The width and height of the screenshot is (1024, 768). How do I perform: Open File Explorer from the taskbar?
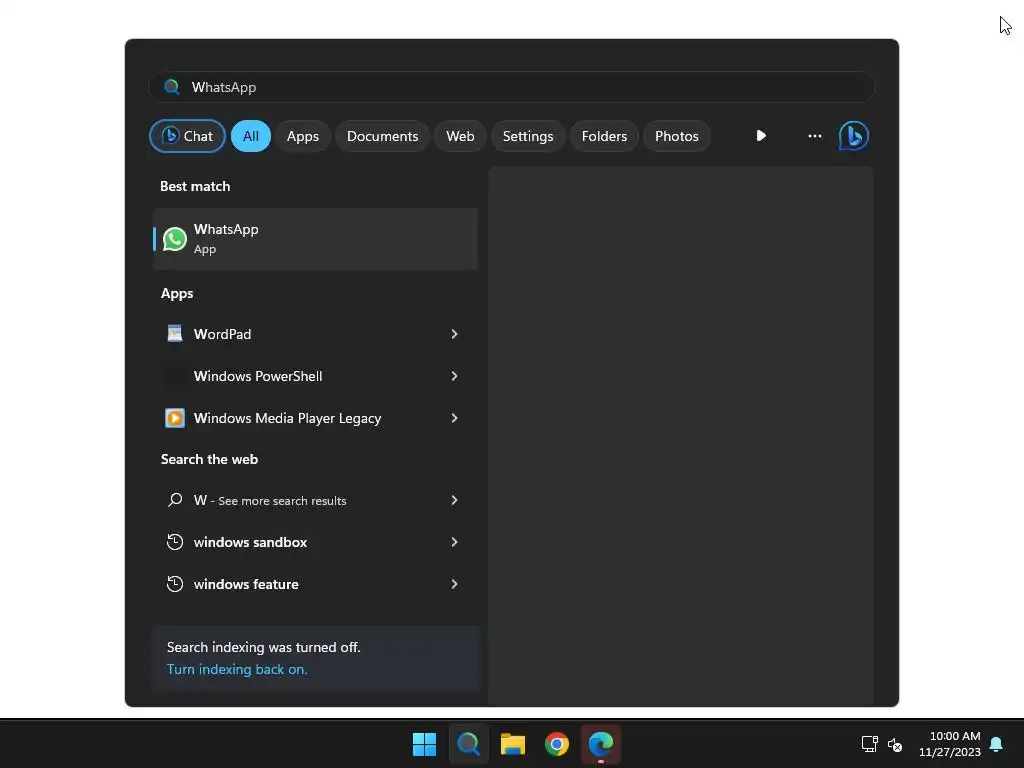pos(513,744)
